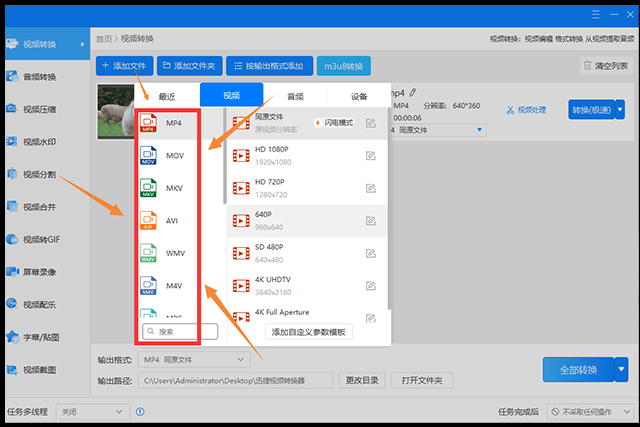Viewport: 640px width, 427px height.
Task: Select the HD 1080P 1920x1080 preset row
Action: pyautogui.click(x=307, y=156)
